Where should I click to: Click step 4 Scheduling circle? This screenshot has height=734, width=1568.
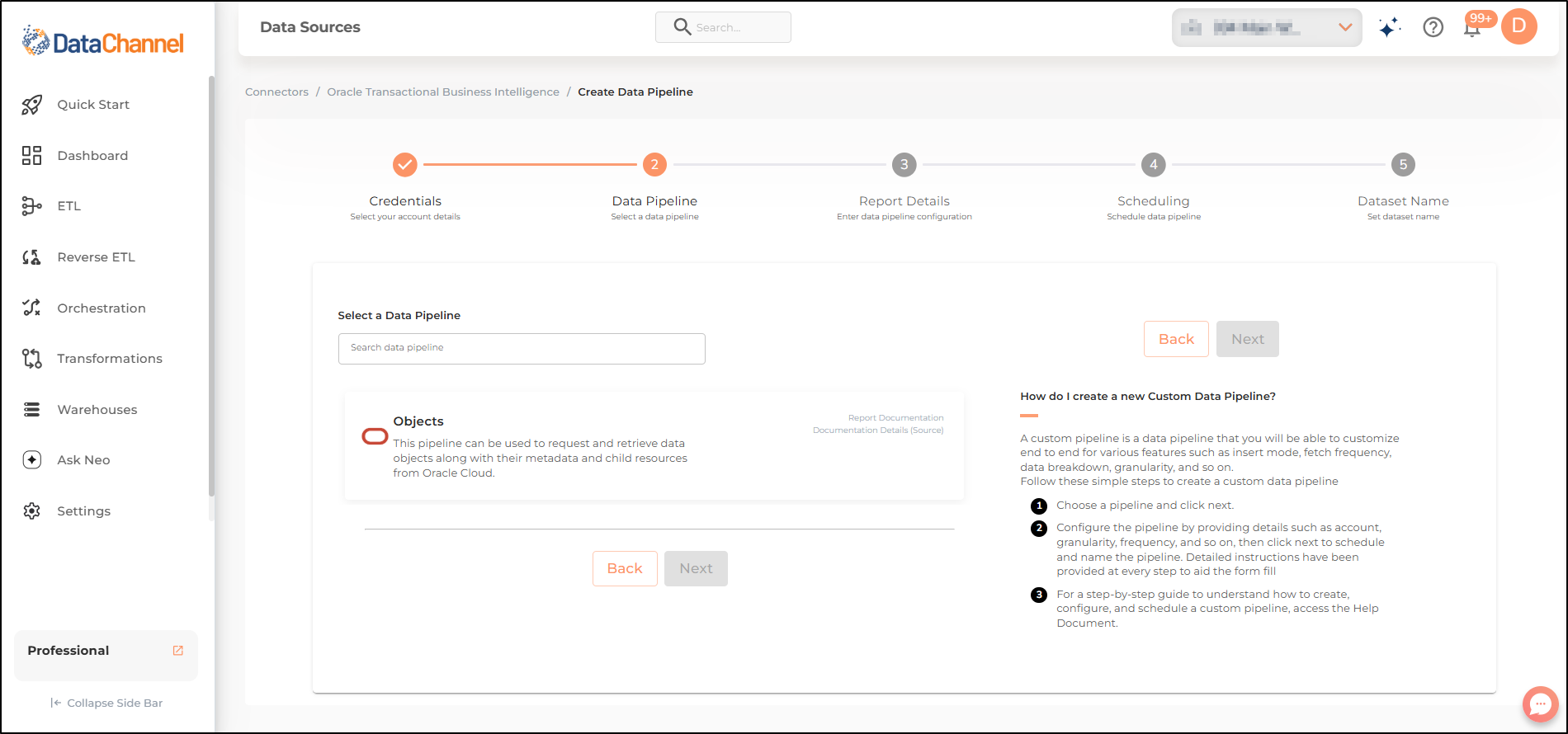point(1154,165)
